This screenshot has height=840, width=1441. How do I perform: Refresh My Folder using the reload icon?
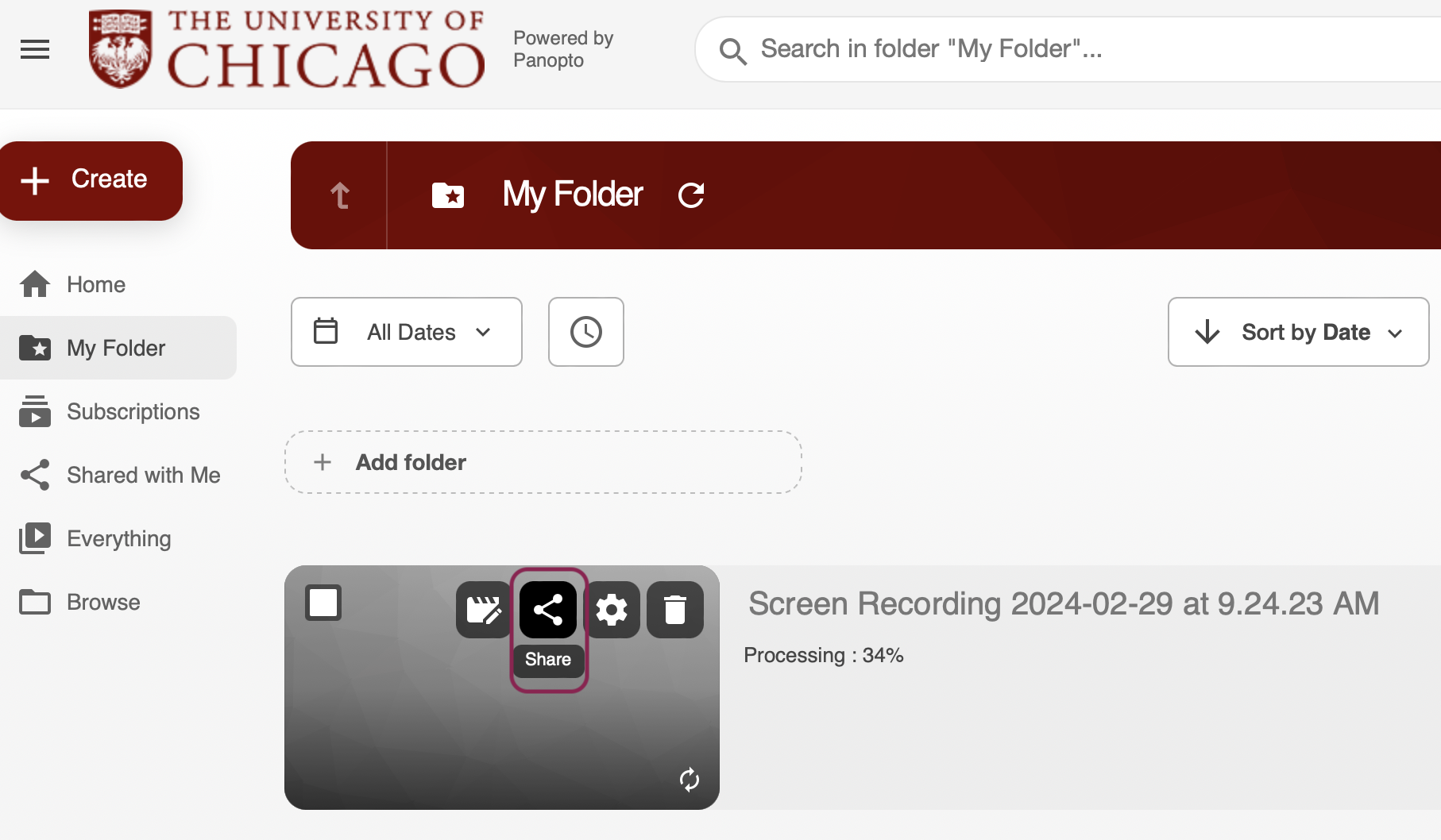(x=691, y=195)
